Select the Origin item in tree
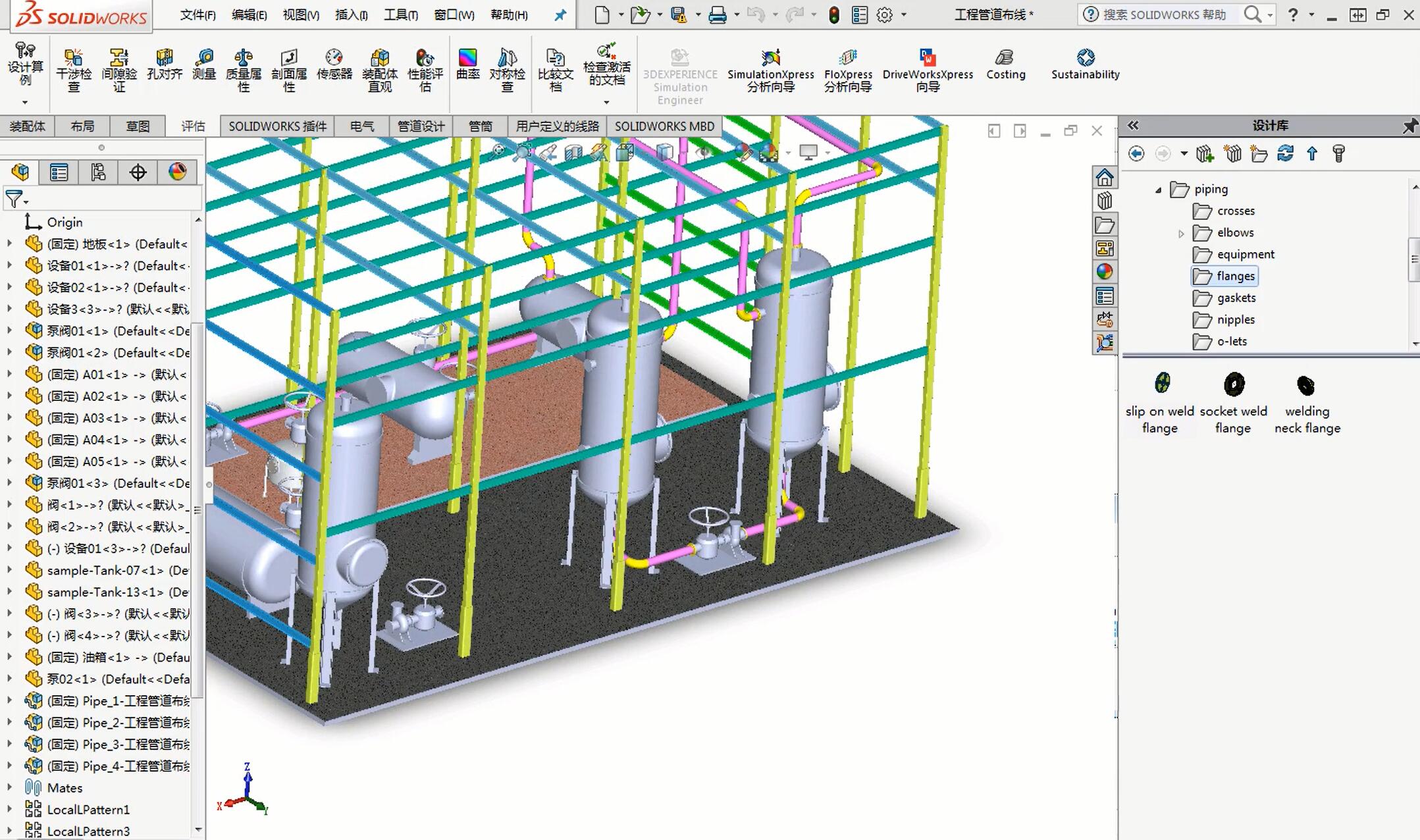Viewport: 1420px width, 840px height. point(53,222)
